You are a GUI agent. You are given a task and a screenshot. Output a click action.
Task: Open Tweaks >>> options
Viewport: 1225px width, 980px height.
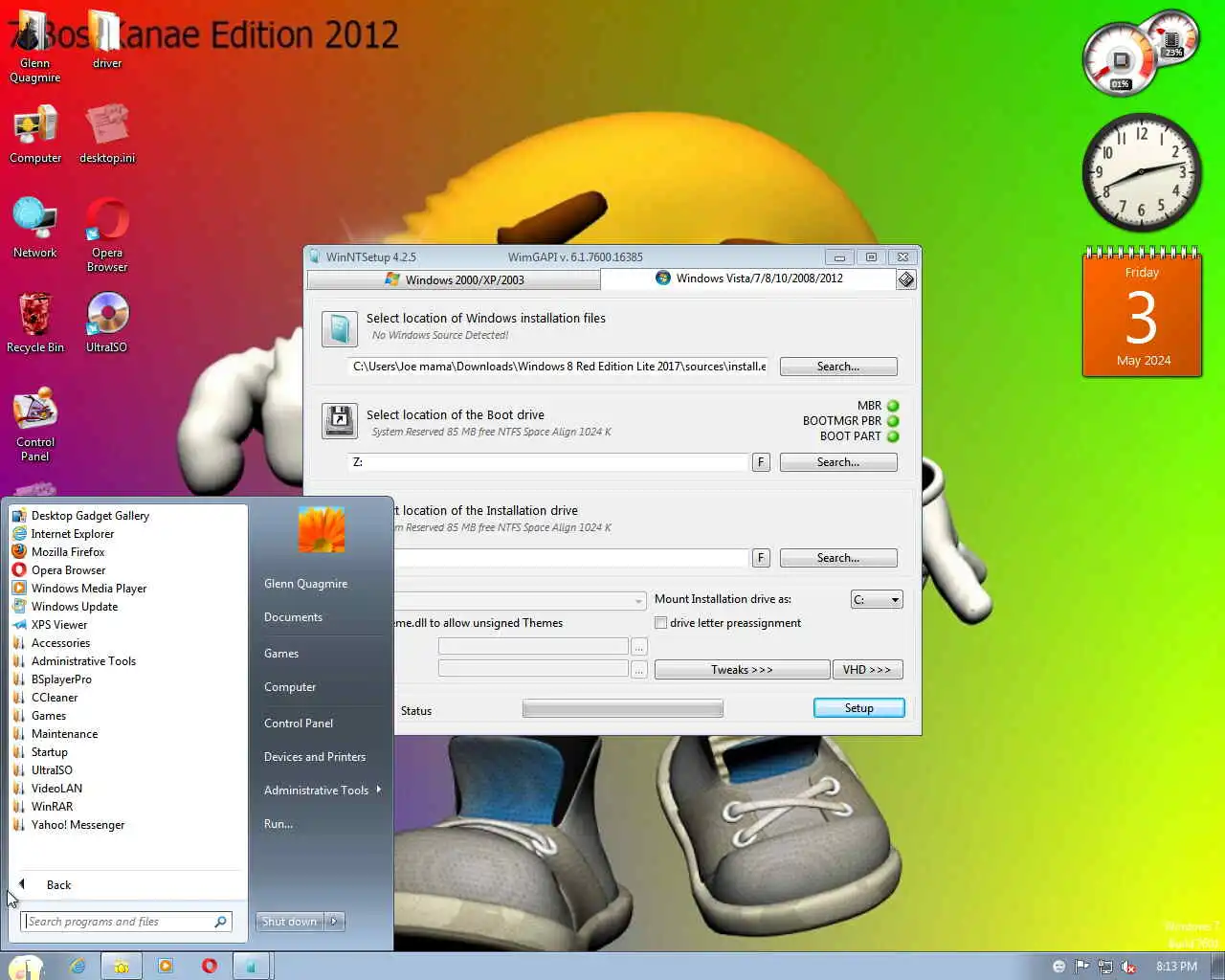[742, 670]
